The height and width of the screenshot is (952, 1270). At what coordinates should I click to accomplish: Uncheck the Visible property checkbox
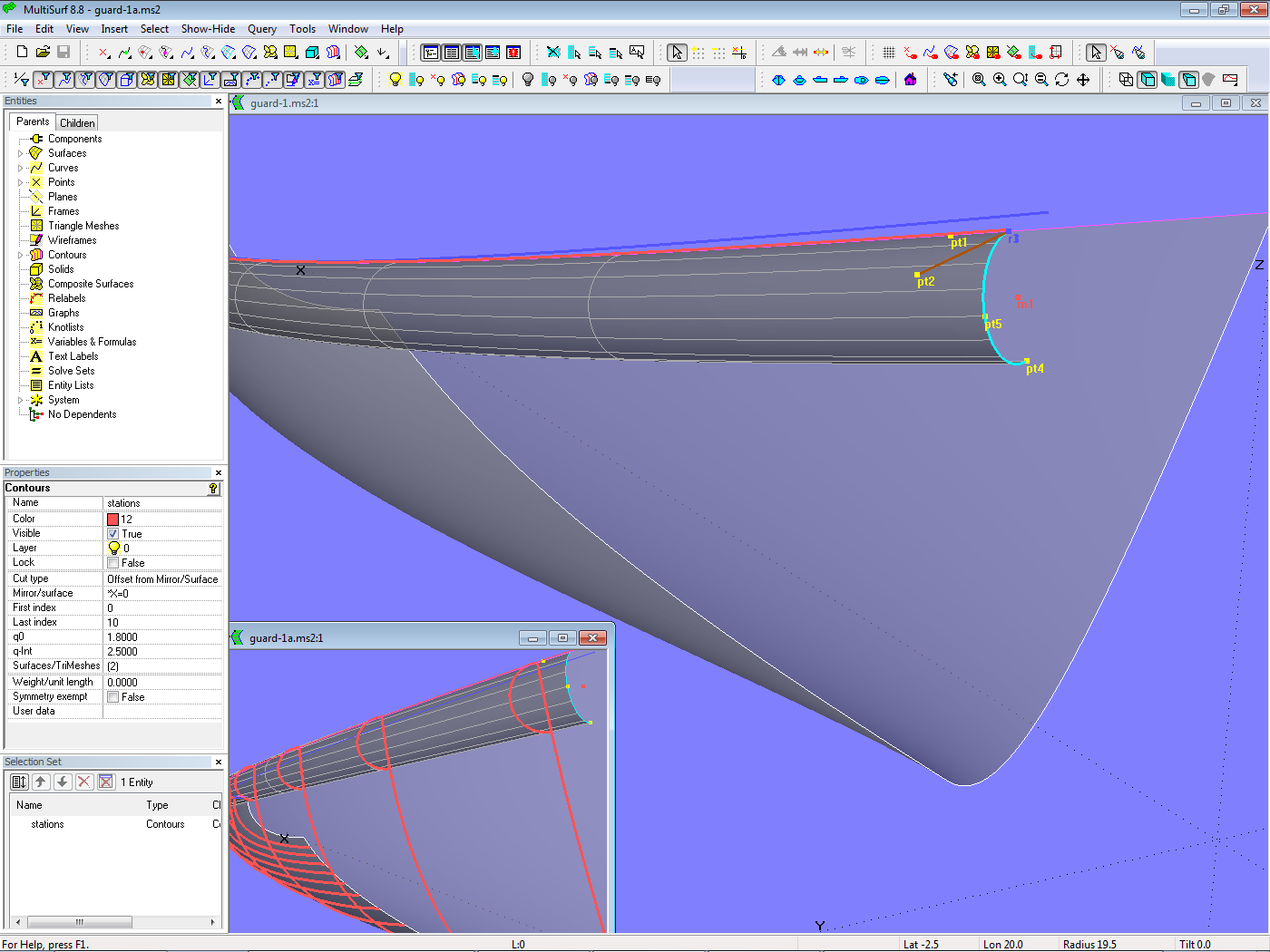click(113, 534)
